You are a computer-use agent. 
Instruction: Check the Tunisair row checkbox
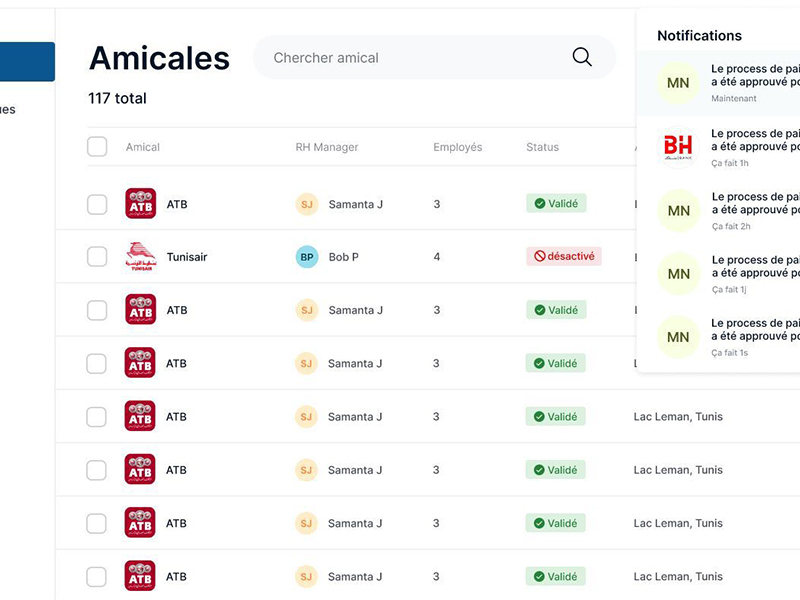coord(97,257)
